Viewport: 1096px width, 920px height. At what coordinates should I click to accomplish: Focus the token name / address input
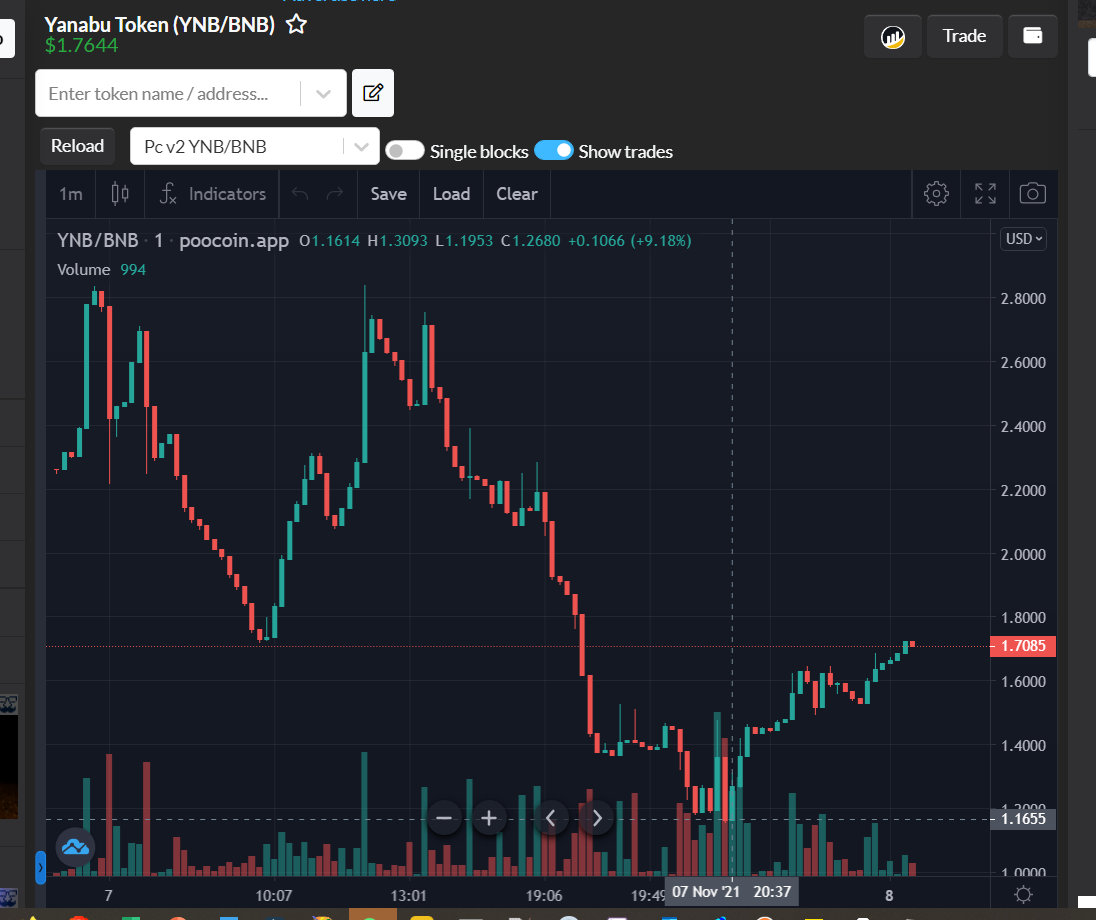168,94
